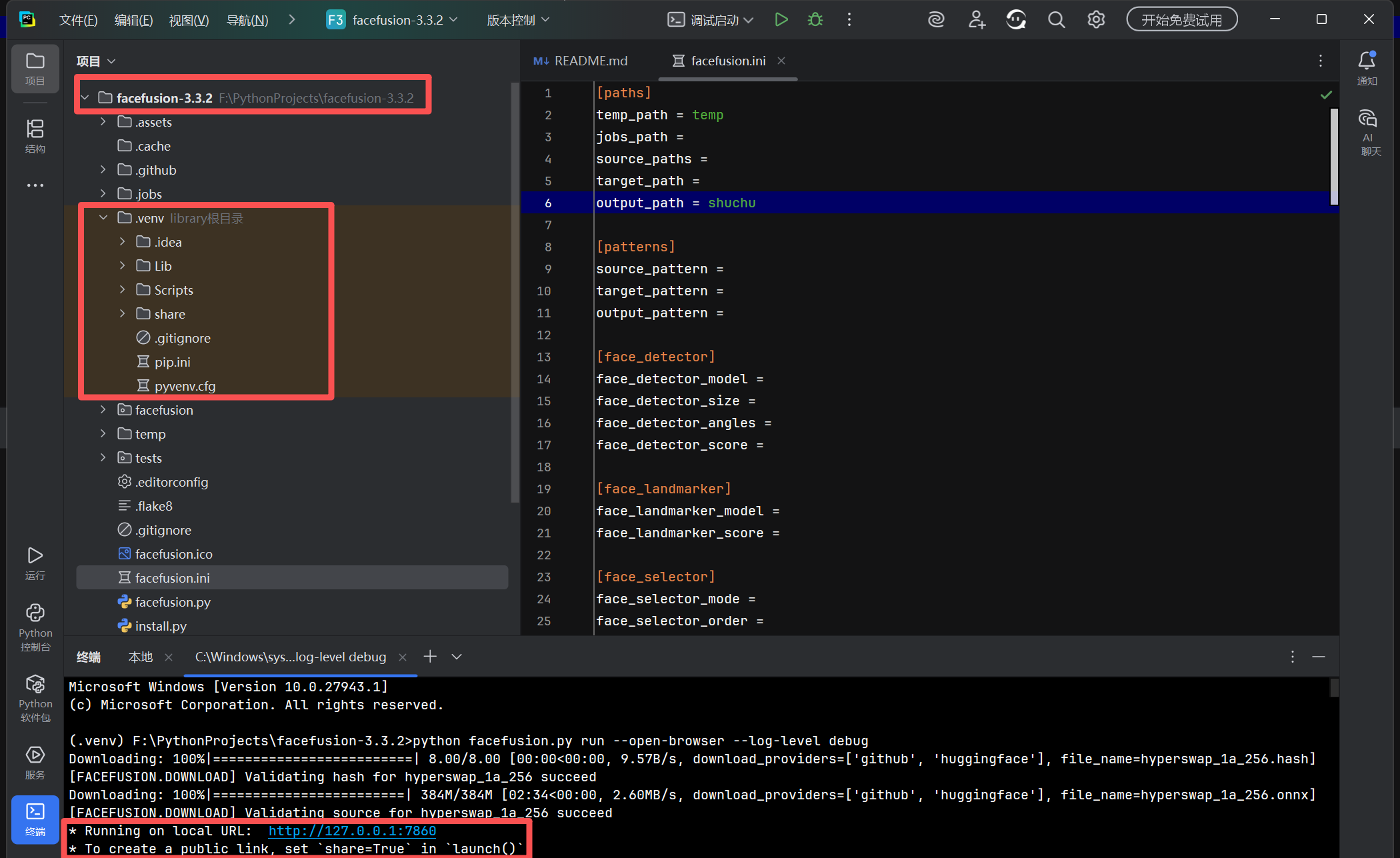Image resolution: width=1400 pixels, height=858 pixels.
Task: Place cursor on output_path = shuchu line
Action: pyautogui.click(x=675, y=203)
